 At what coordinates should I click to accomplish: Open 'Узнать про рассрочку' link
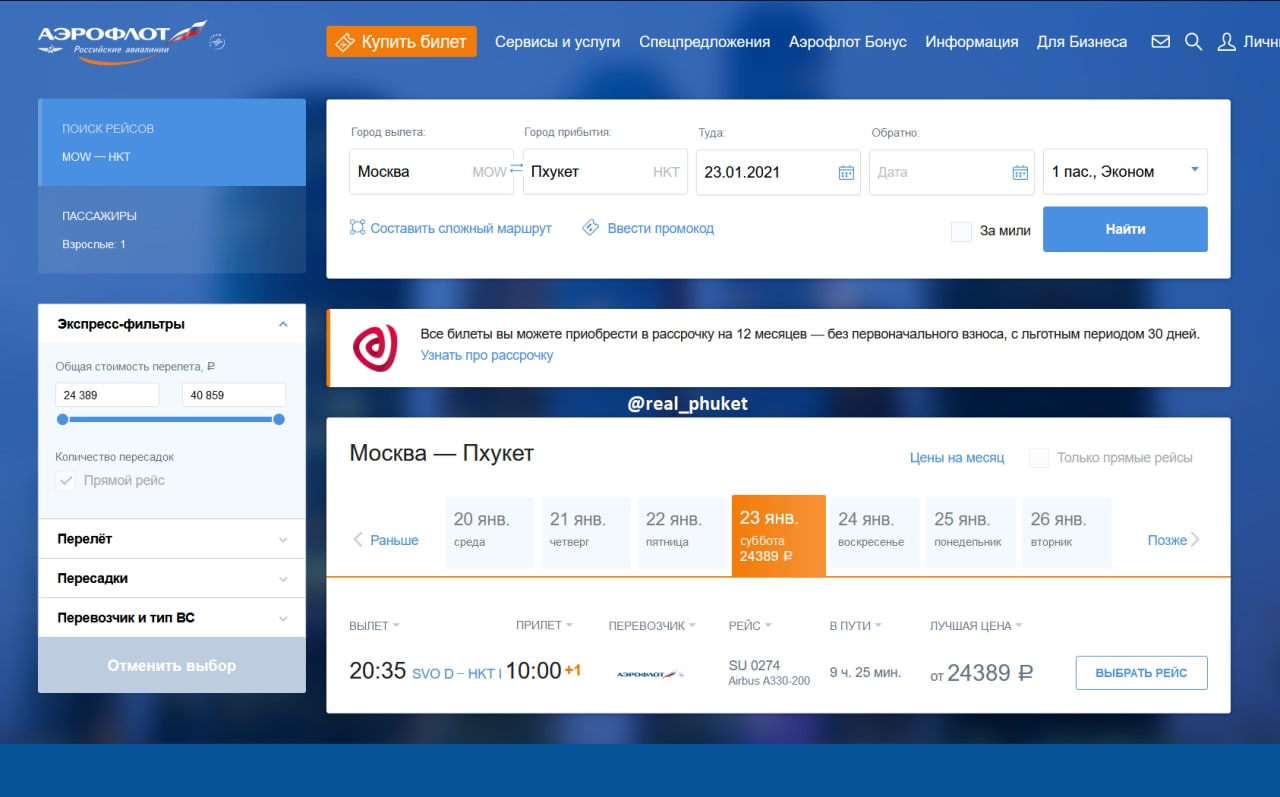487,355
